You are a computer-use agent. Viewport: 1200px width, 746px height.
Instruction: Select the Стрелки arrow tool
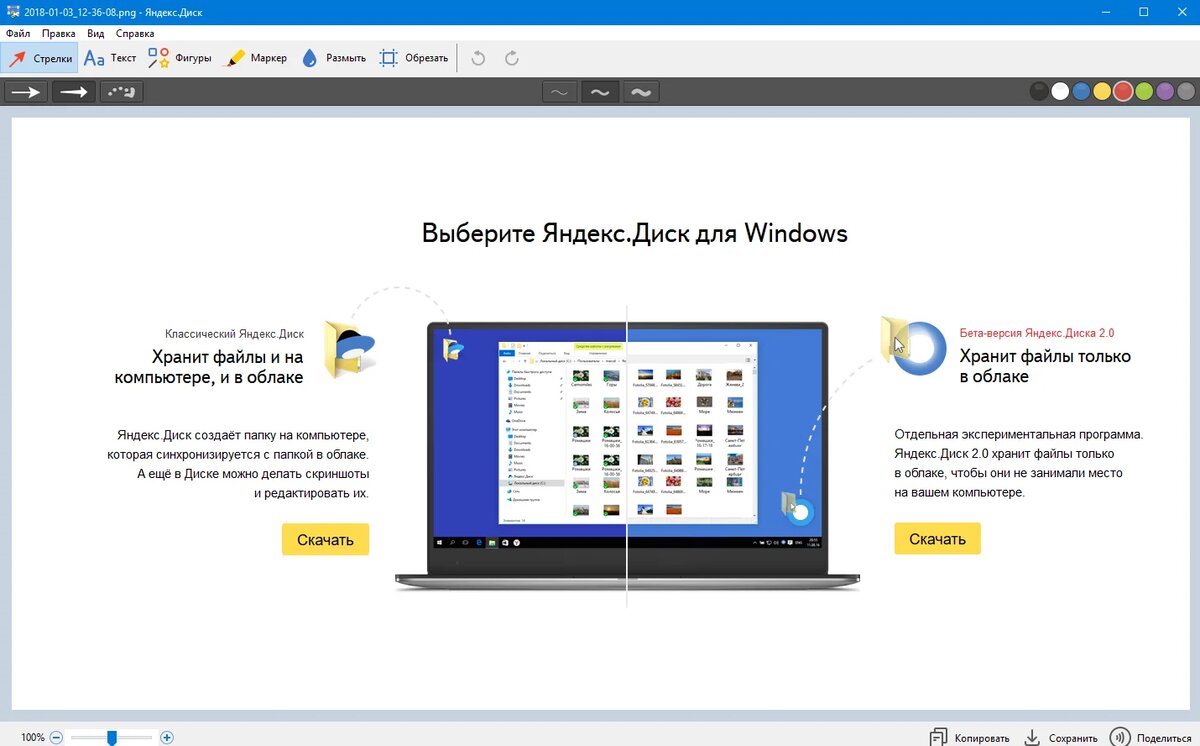(x=40, y=58)
